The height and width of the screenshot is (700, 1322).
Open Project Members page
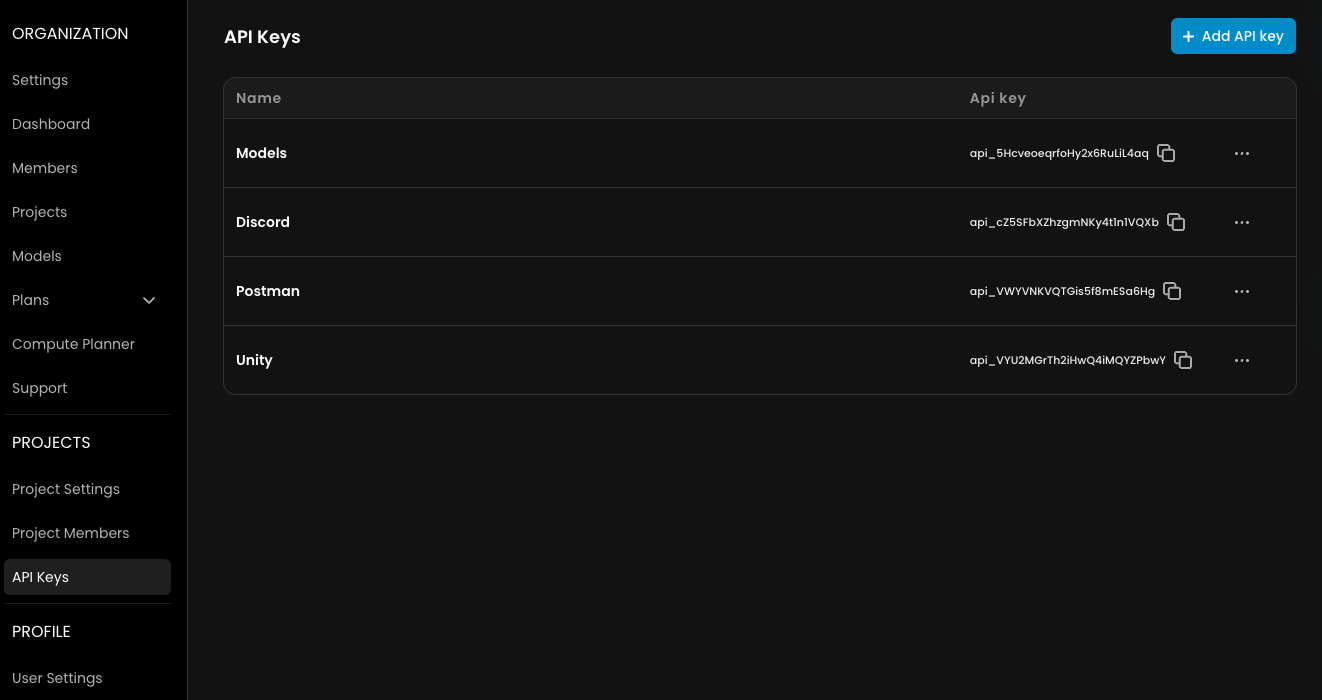point(71,533)
